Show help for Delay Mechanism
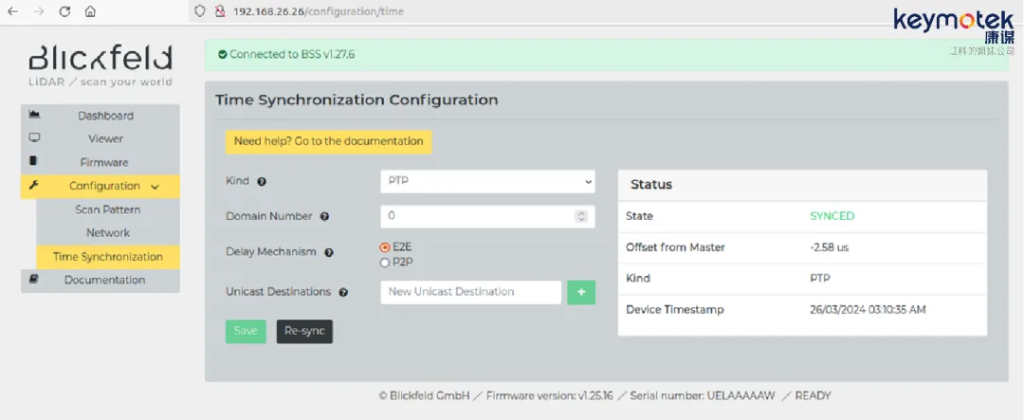 pyautogui.click(x=328, y=252)
